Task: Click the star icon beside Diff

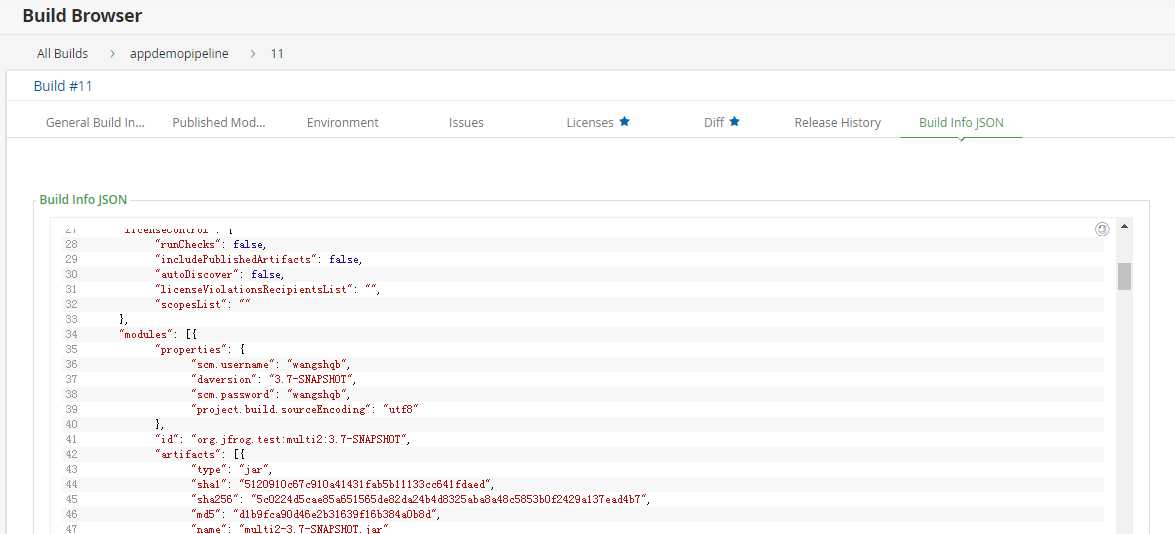Action: coord(734,121)
